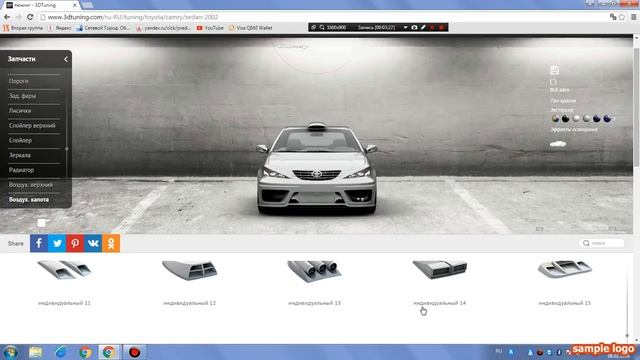Open the first bookmark Вторая группа
The image size is (640, 360).
click(x=23, y=28)
